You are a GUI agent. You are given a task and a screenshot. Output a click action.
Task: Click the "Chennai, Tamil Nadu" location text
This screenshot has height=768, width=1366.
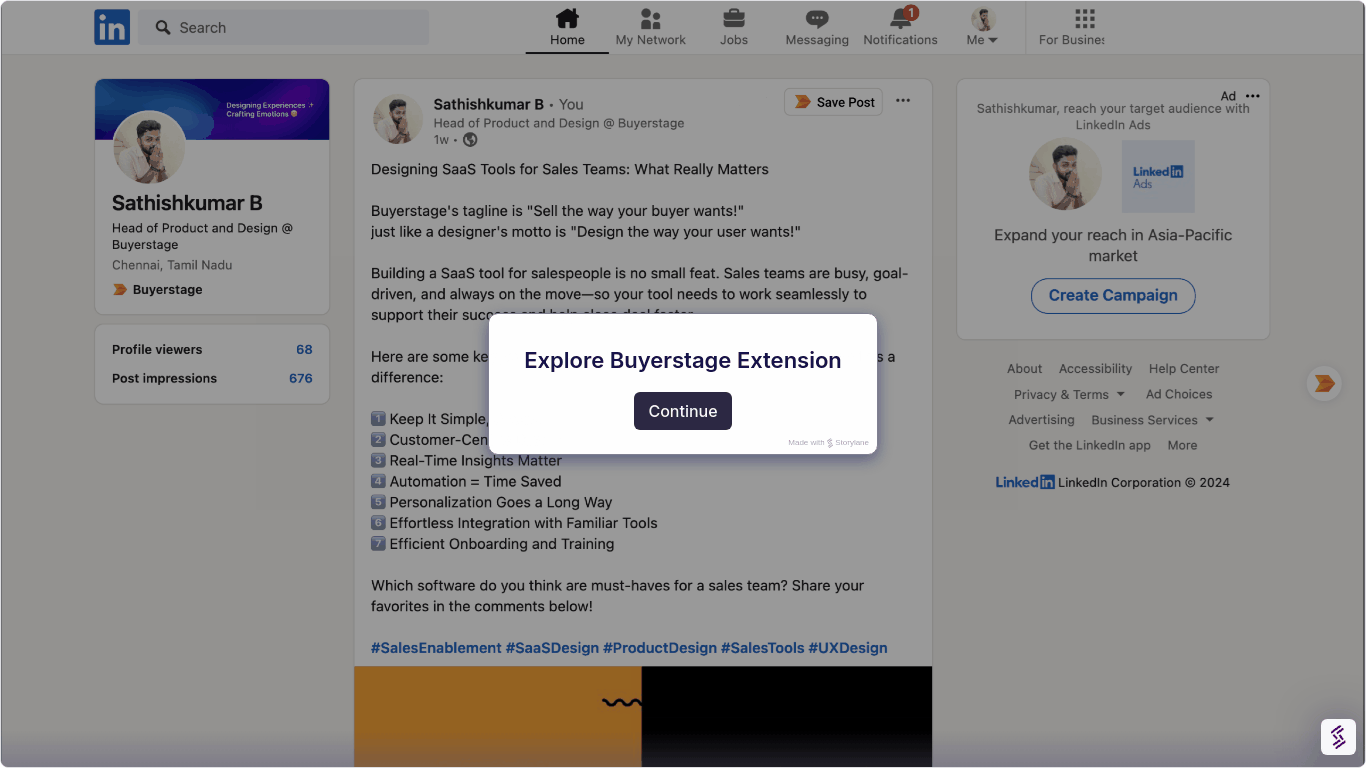tap(172, 265)
